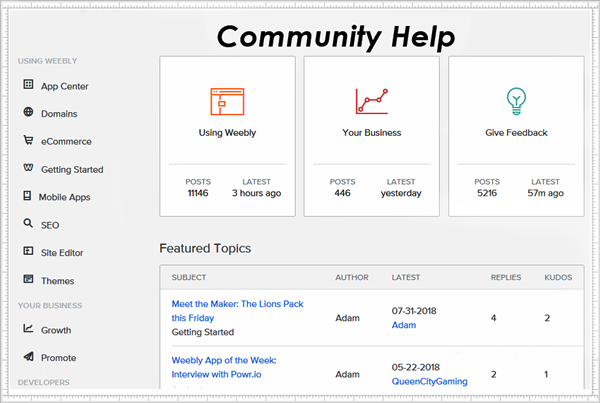Click 'Getting Started' label under Lions Pack topic

click(203, 332)
